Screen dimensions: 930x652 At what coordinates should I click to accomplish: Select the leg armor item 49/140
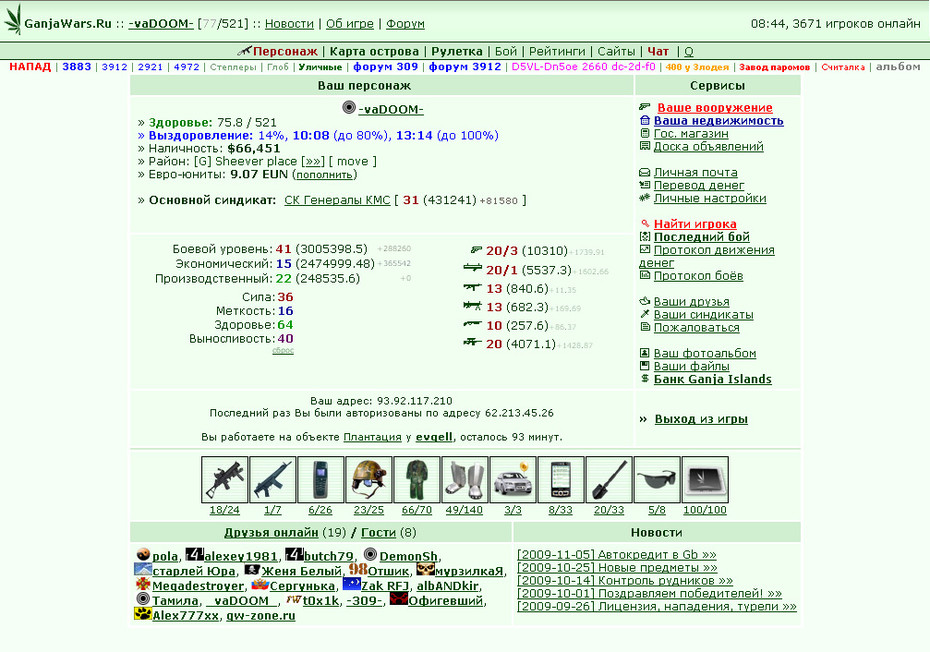point(464,479)
